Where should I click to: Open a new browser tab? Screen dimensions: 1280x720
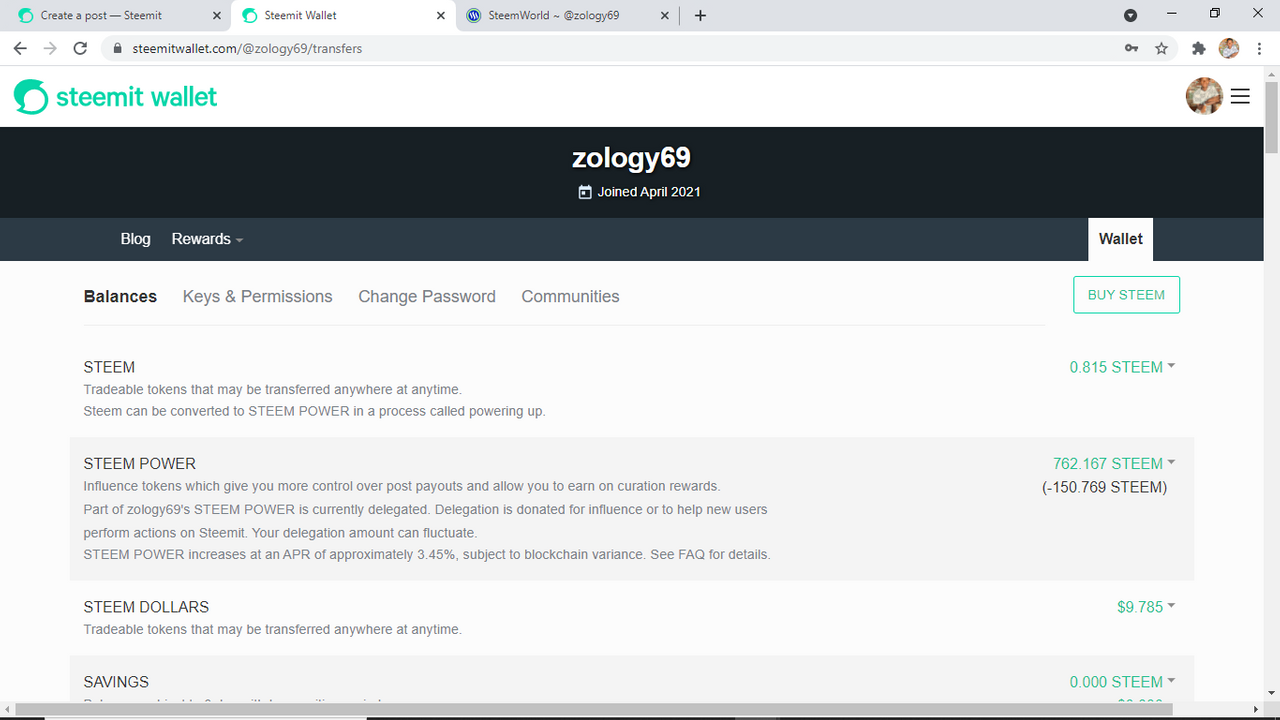pos(700,16)
